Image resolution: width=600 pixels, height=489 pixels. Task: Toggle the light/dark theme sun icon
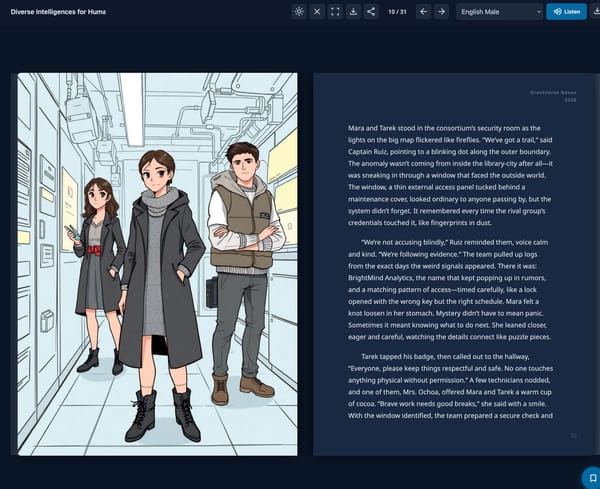(x=299, y=11)
